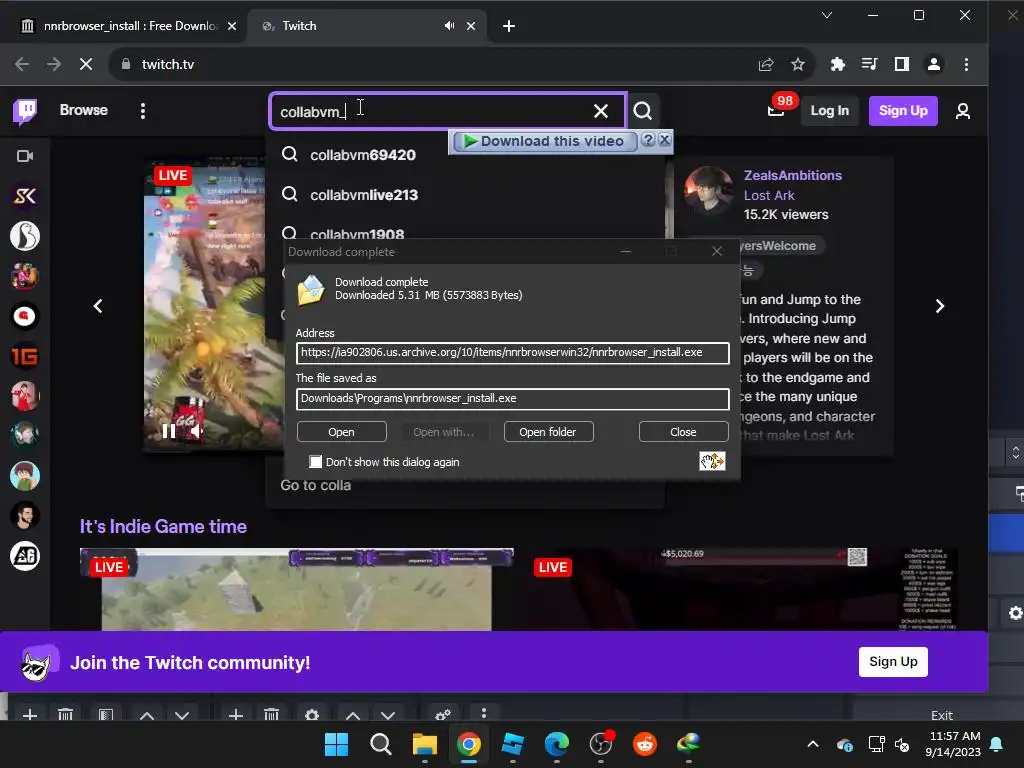Open the tab search dropdown chevron
1024x768 pixels.
[x=827, y=15]
